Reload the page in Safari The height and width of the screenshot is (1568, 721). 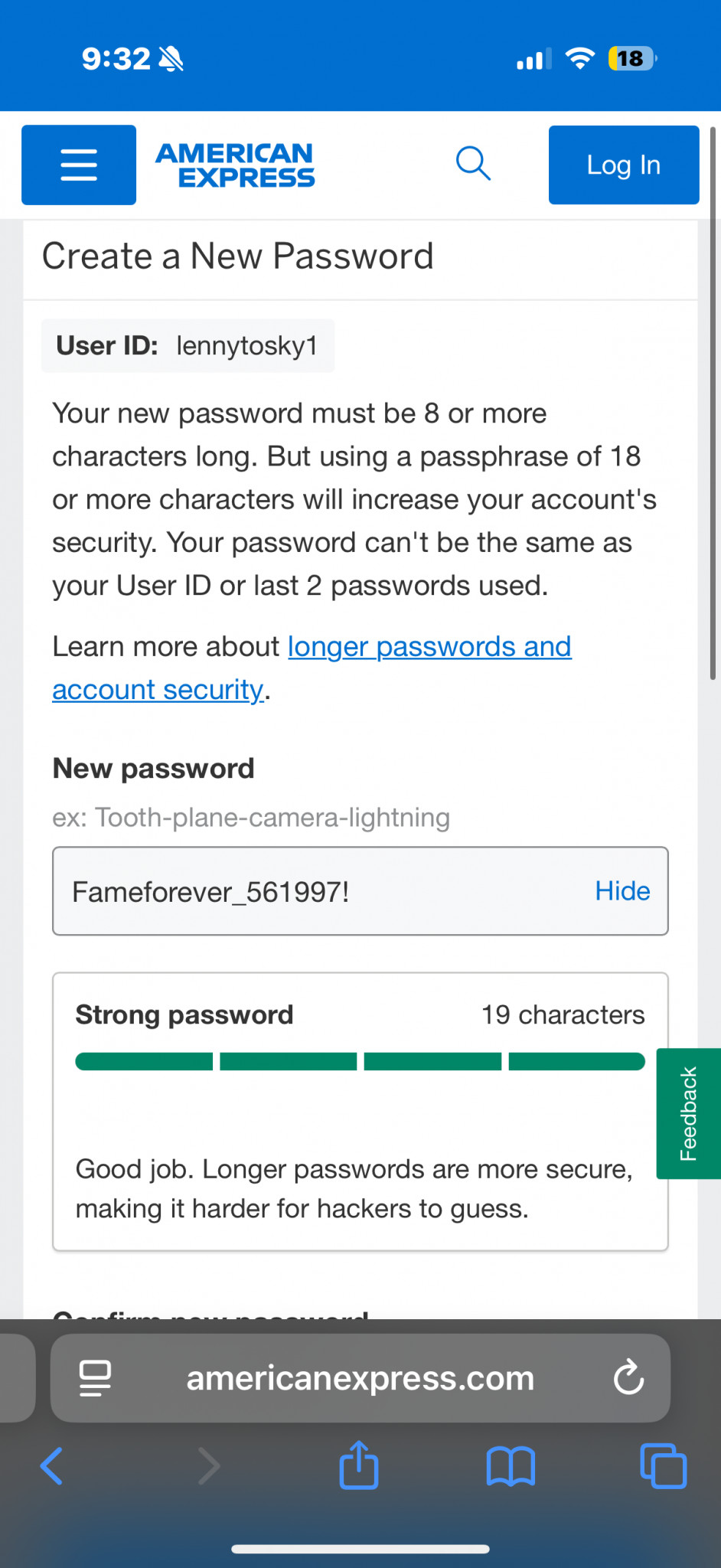[x=628, y=1378]
